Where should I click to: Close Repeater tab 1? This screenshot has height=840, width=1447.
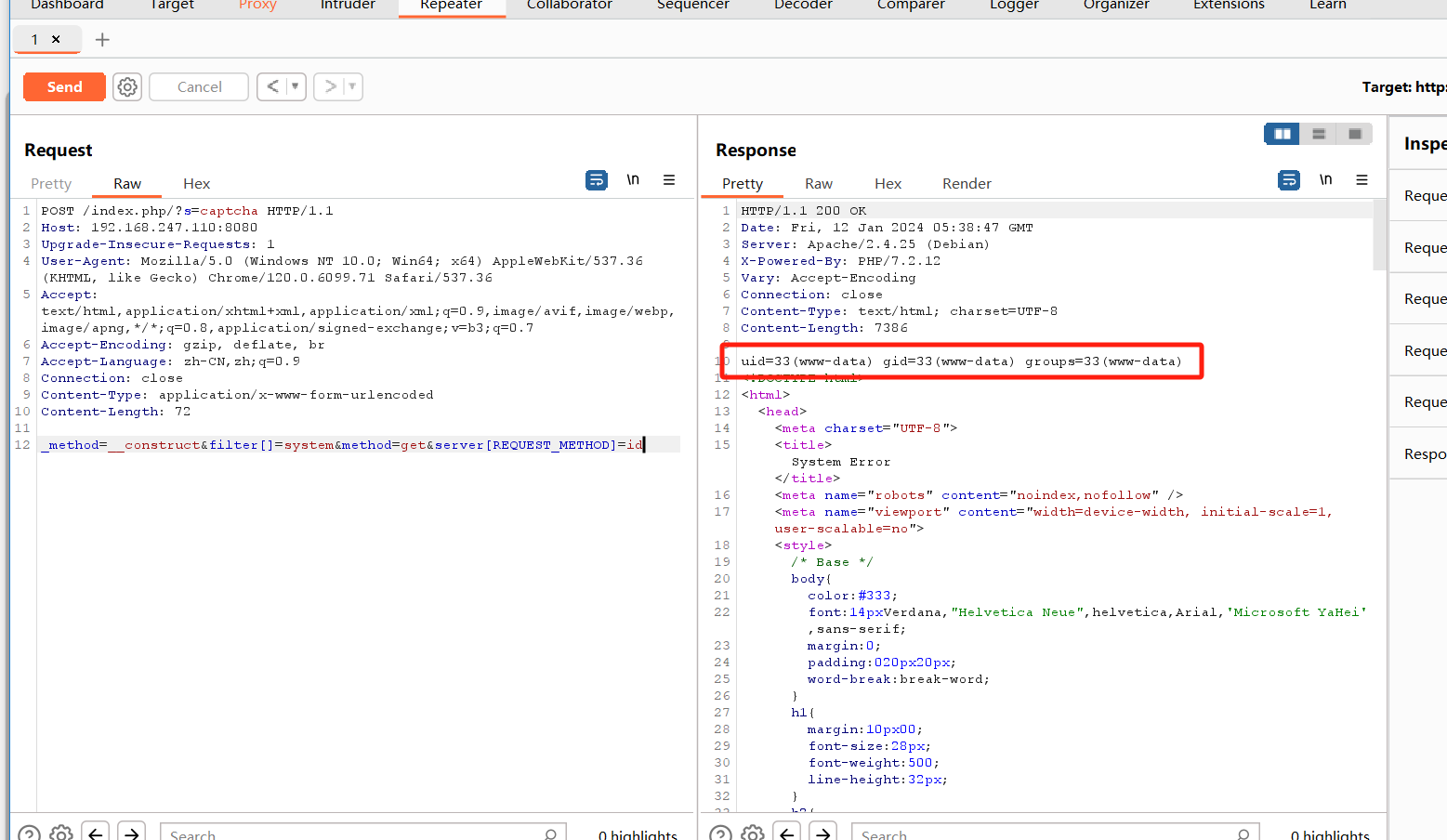[x=56, y=39]
